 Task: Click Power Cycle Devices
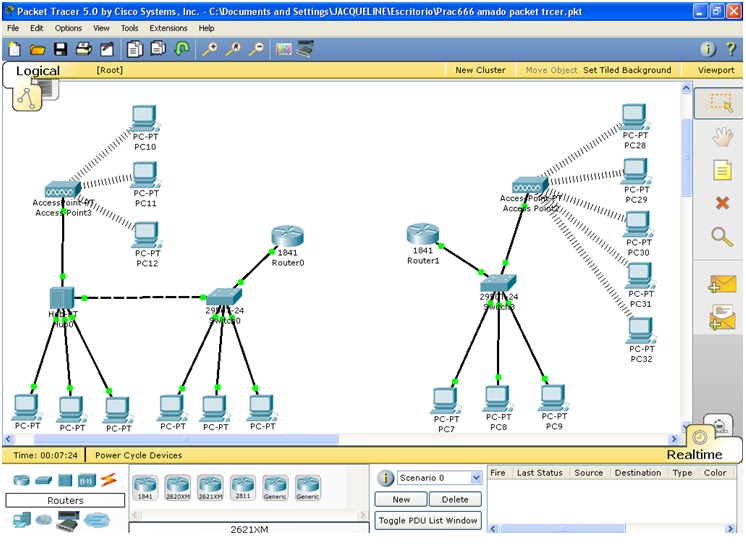[138, 455]
